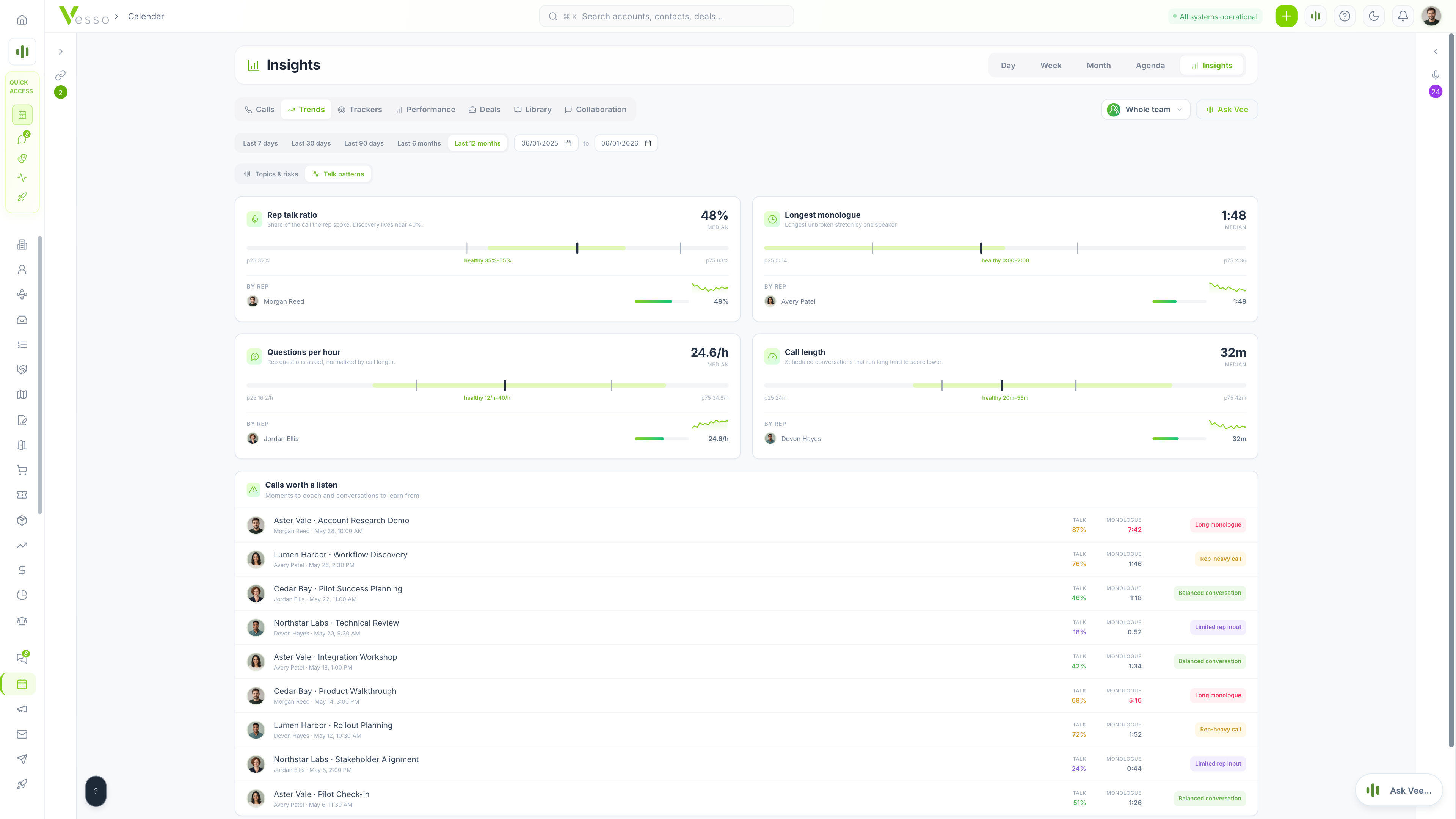
Task: Switch to the Month calendar view
Action: pyautogui.click(x=1098, y=66)
